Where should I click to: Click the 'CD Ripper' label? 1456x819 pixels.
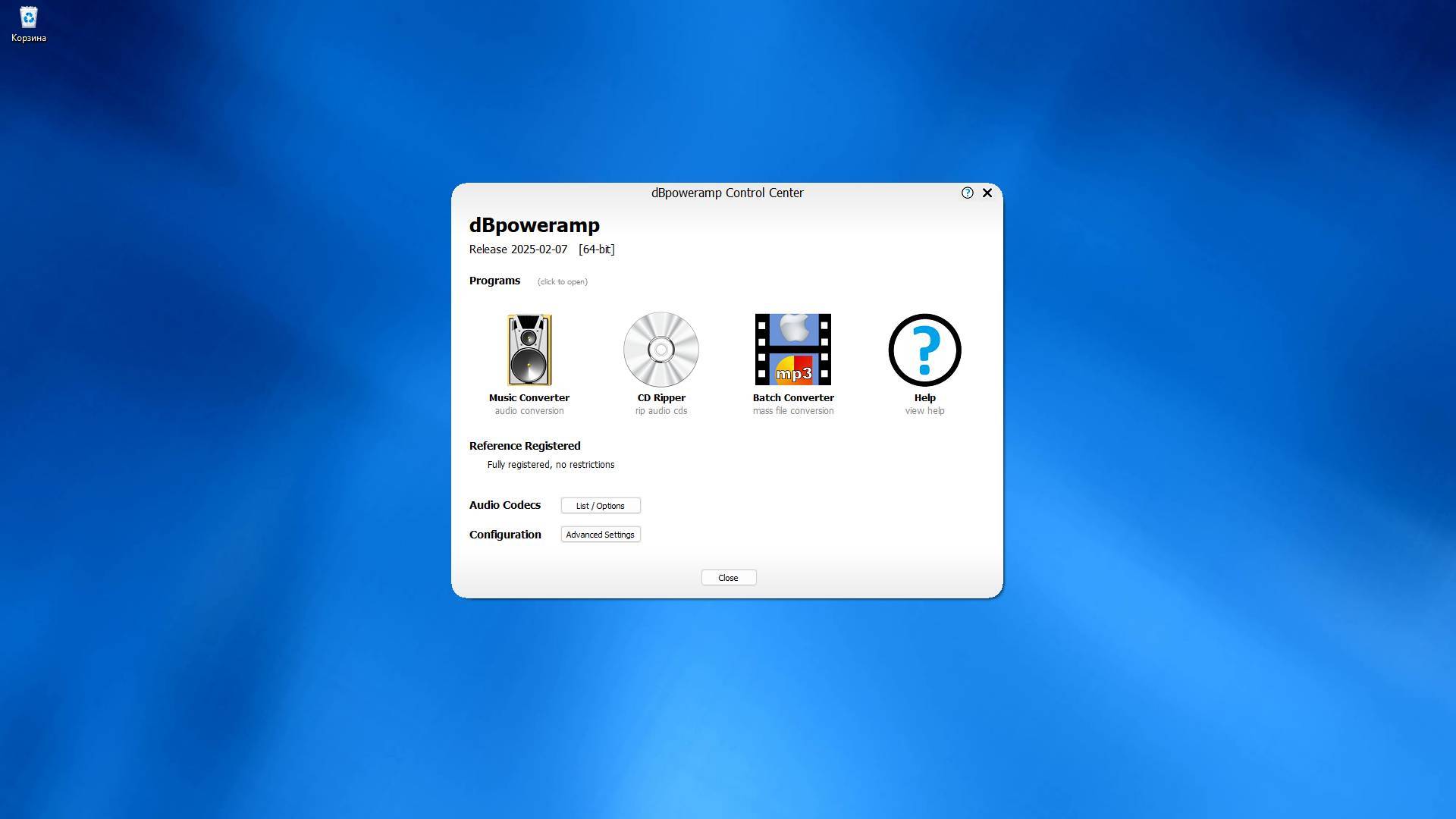coord(661,397)
